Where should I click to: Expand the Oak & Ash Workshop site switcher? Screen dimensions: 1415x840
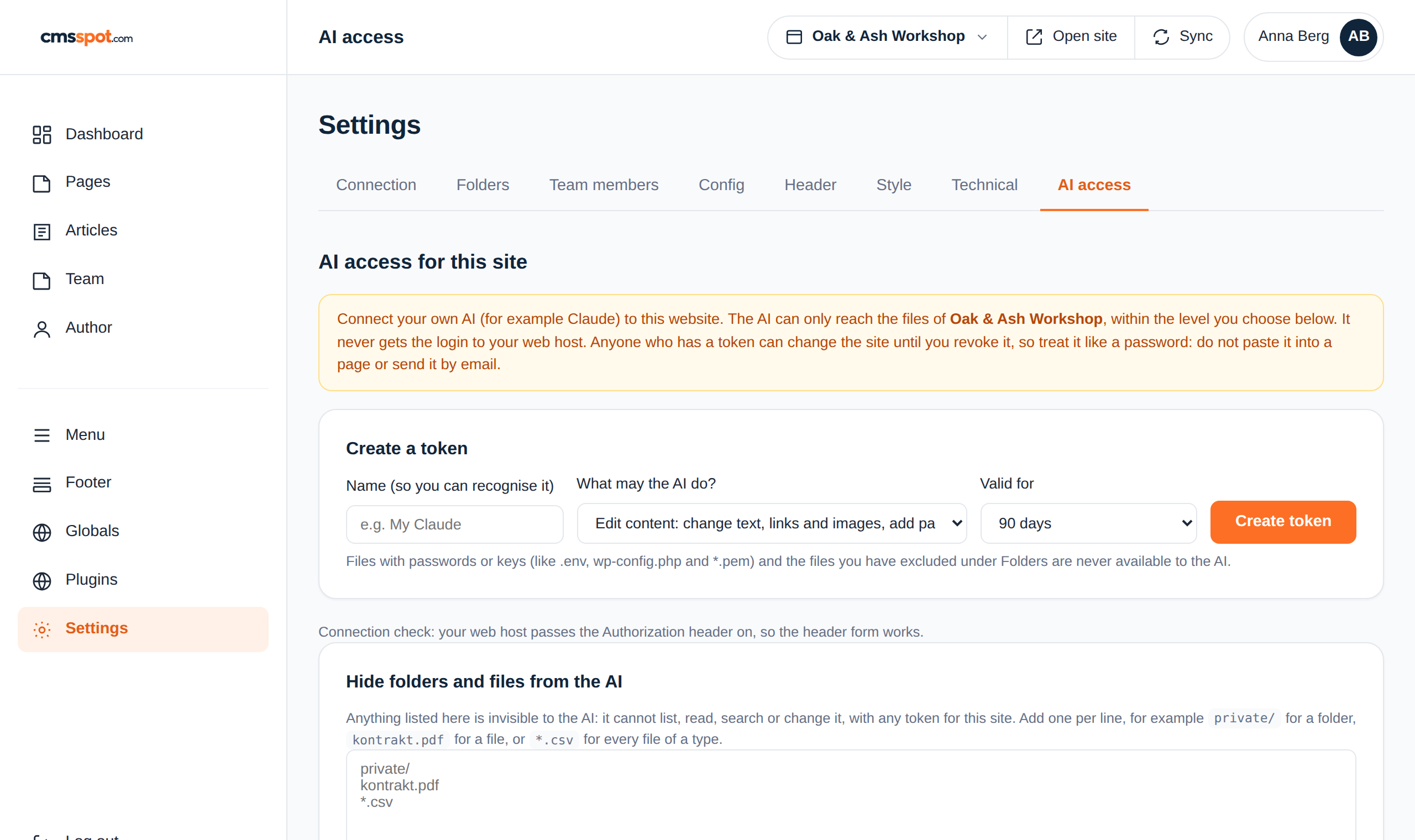(887, 37)
